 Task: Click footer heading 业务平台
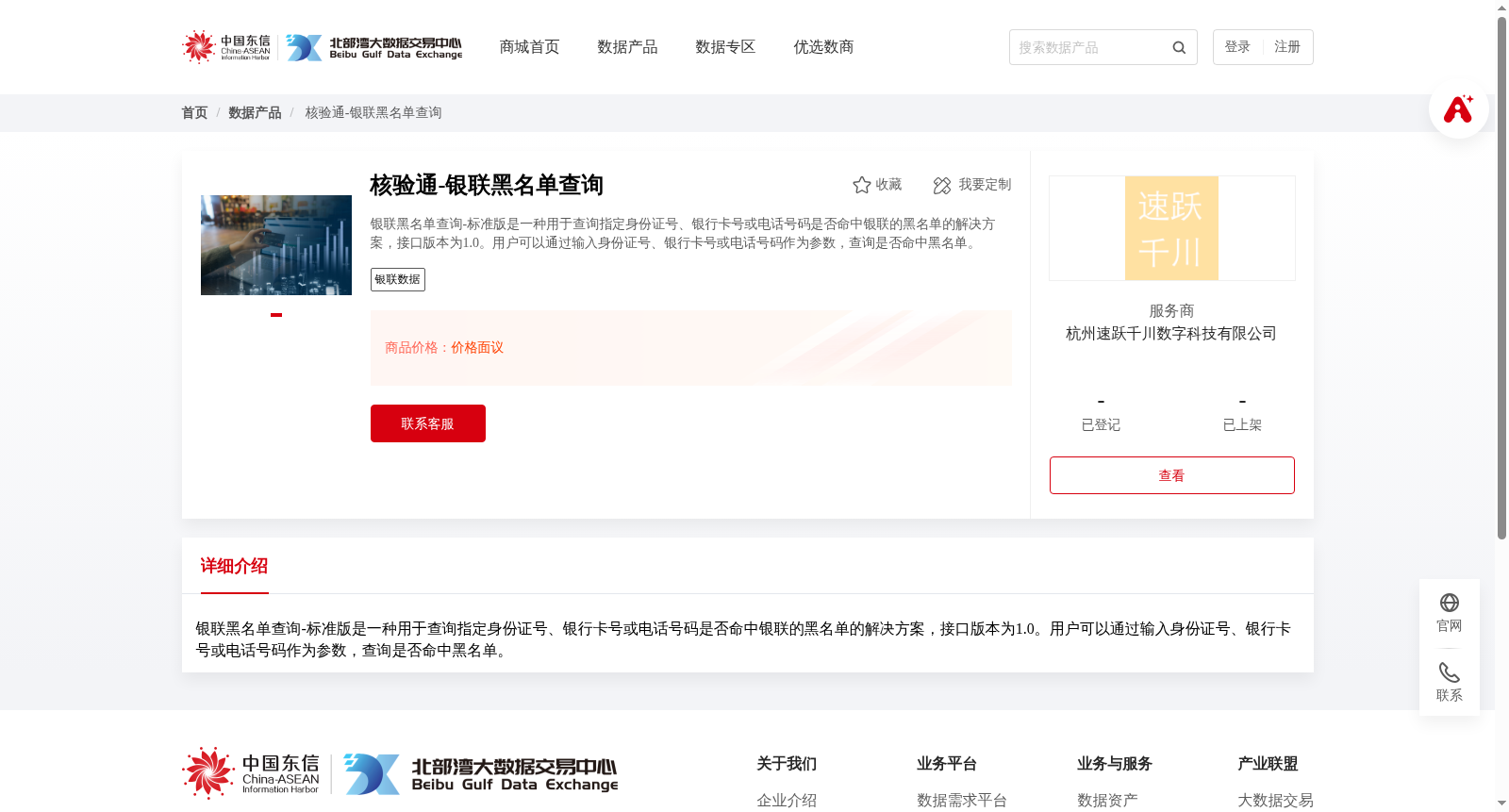click(x=947, y=764)
